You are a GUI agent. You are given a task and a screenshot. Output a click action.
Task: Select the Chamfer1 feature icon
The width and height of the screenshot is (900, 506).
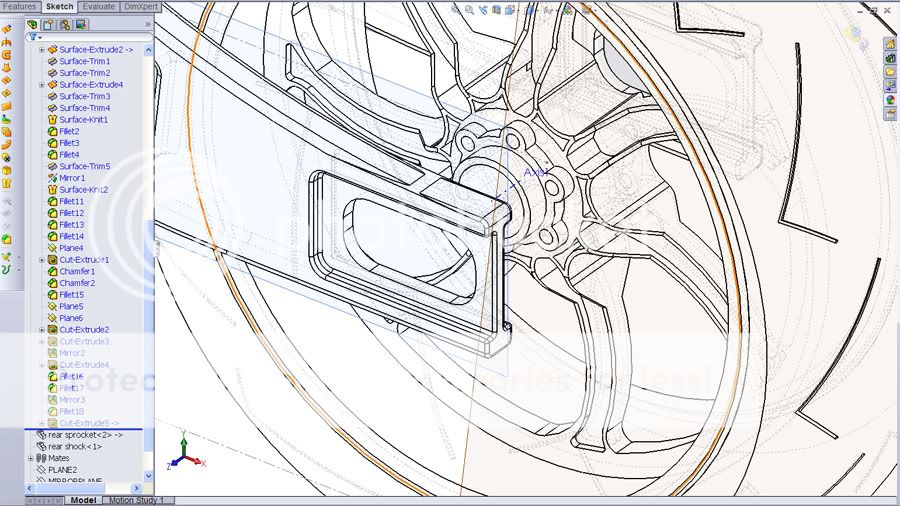pyautogui.click(x=52, y=271)
